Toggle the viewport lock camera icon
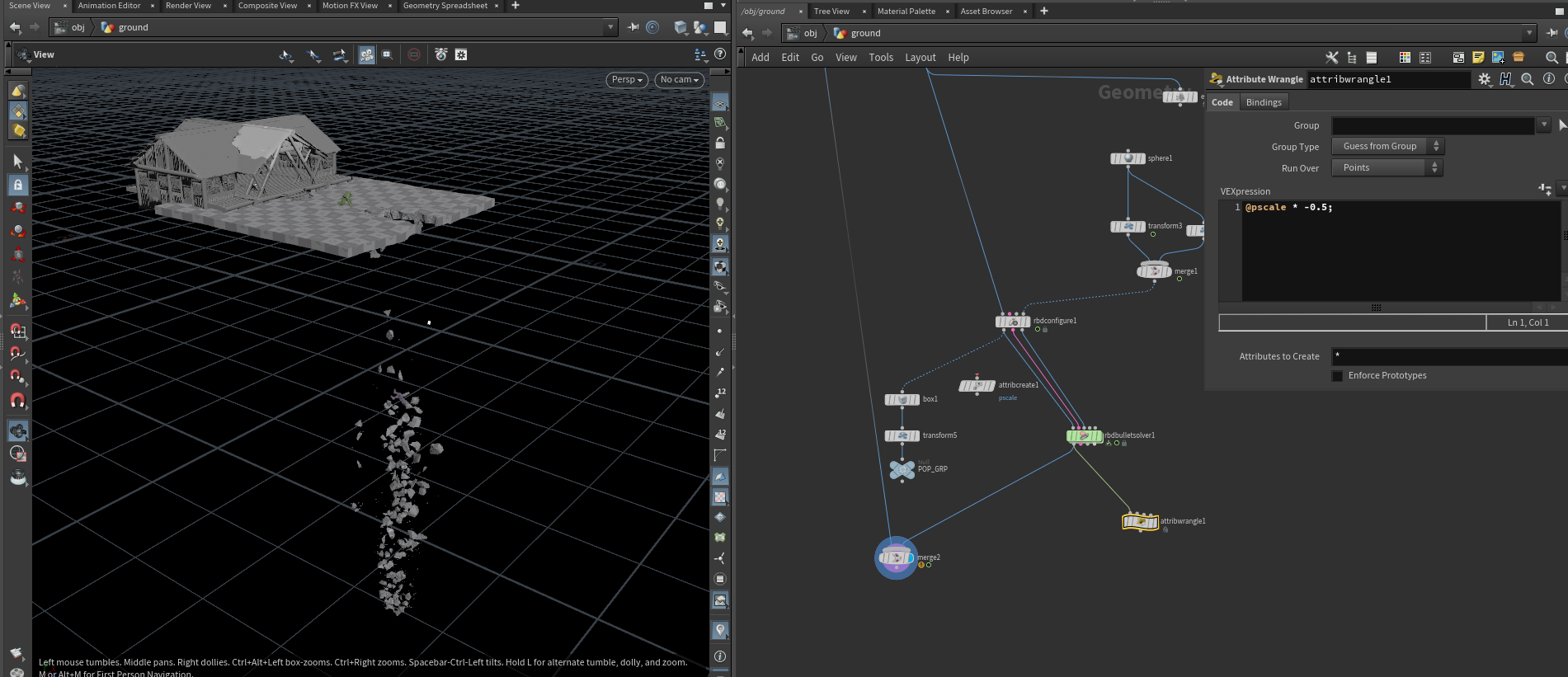Image resolution: width=1568 pixels, height=677 pixels. [x=720, y=143]
